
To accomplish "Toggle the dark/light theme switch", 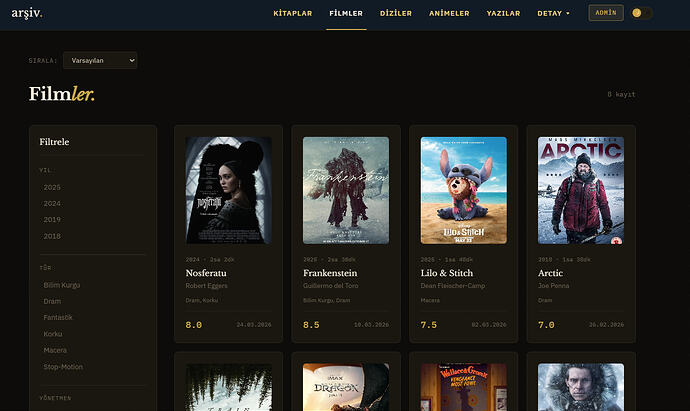I will coord(642,13).
